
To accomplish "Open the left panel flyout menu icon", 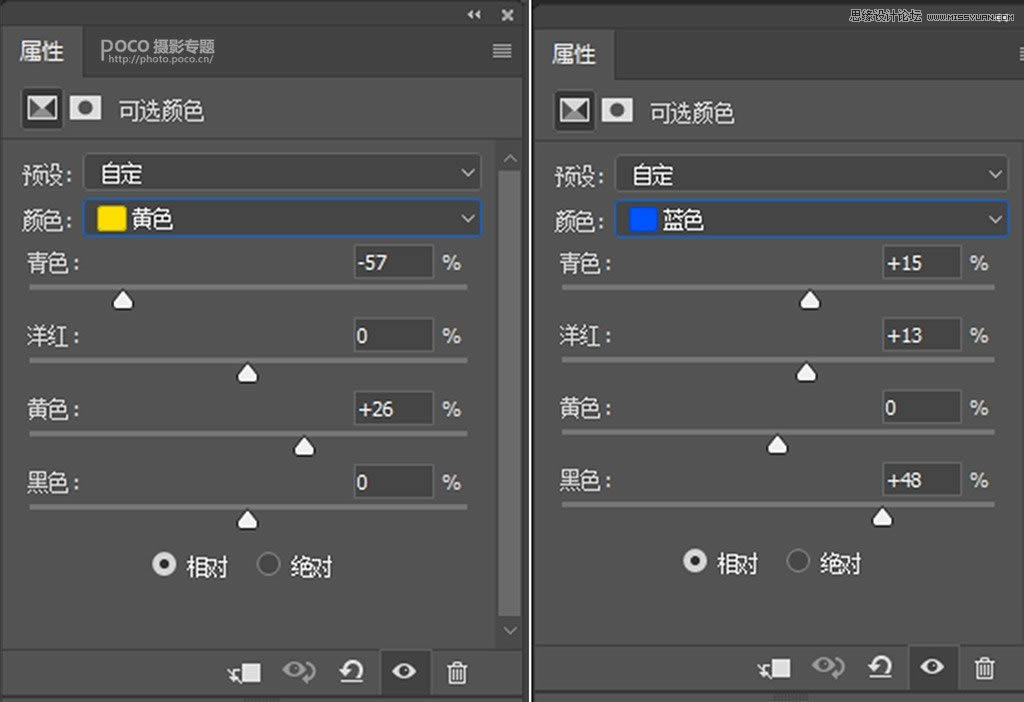I will point(502,51).
